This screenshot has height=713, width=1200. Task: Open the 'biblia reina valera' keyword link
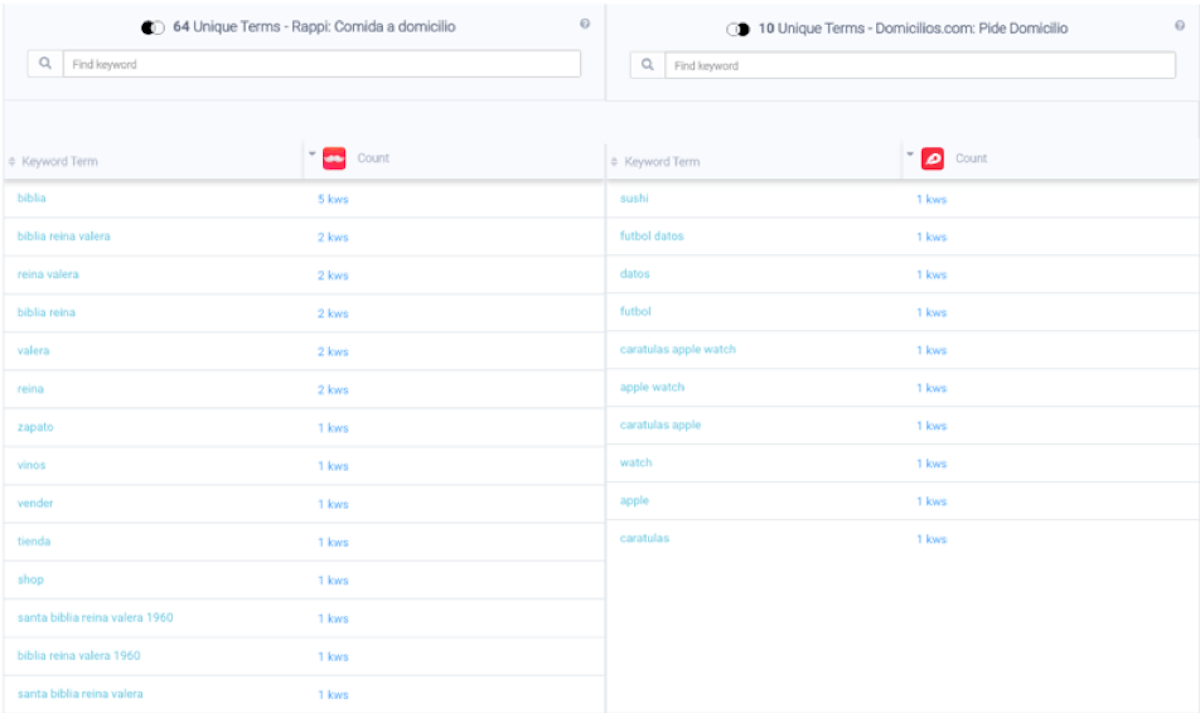(64, 236)
